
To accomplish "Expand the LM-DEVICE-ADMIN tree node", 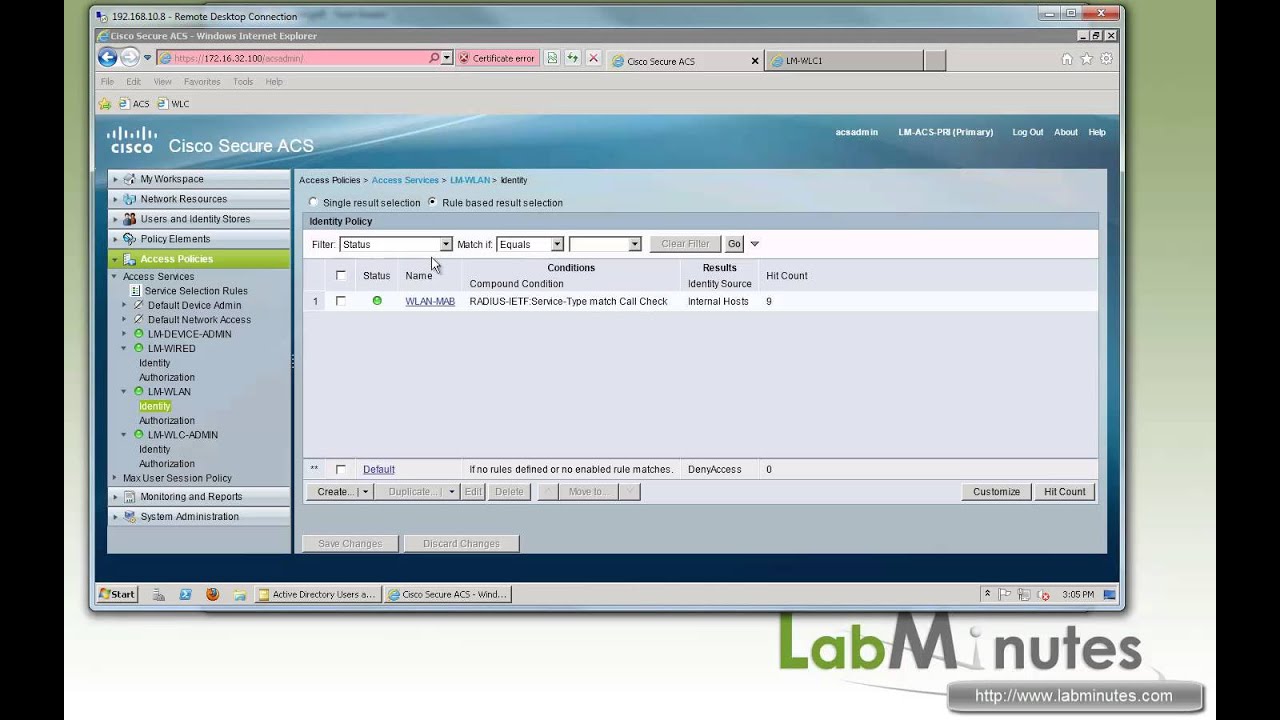I will pos(124,334).
